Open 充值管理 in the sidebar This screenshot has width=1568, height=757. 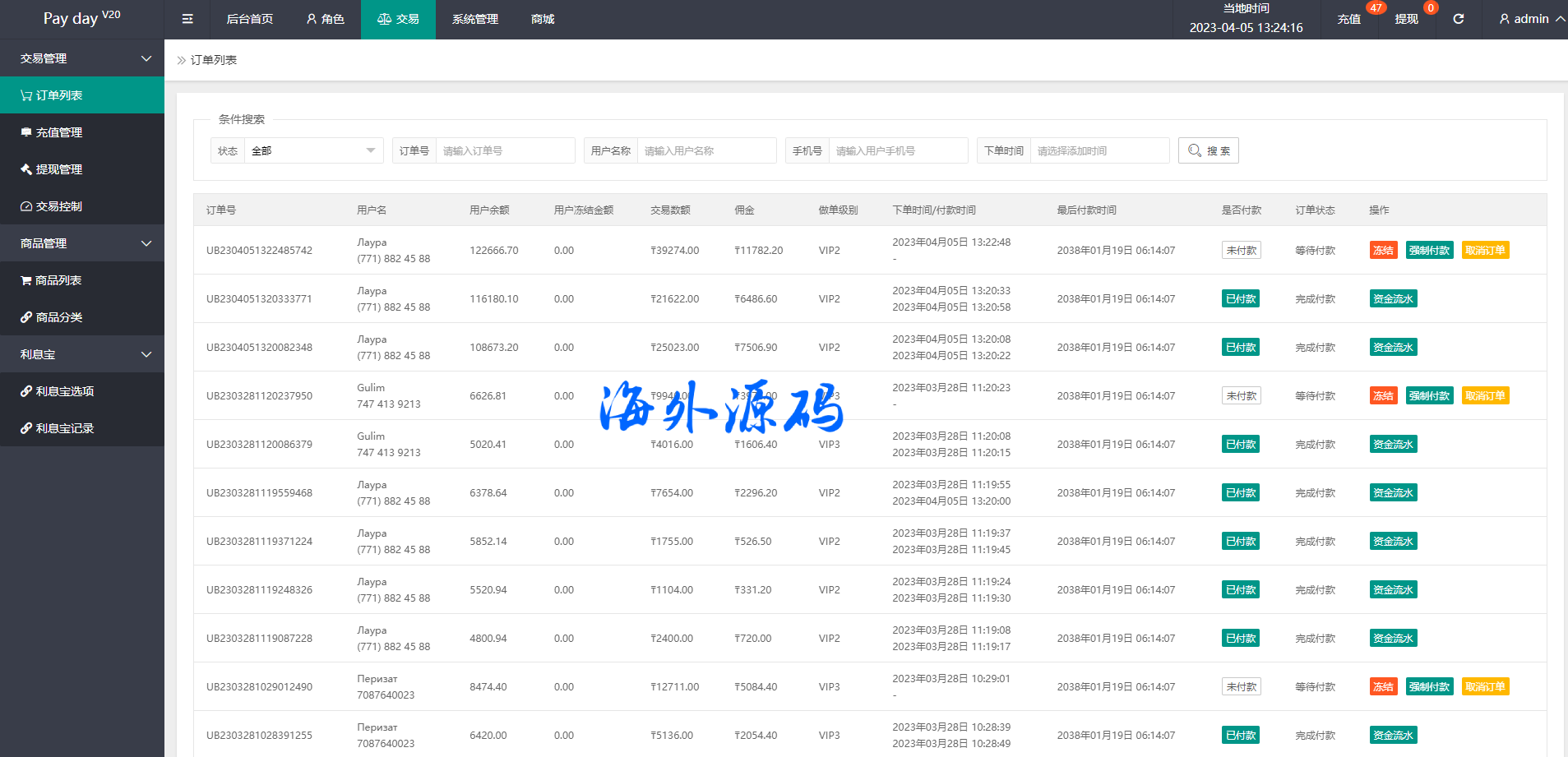(x=82, y=132)
